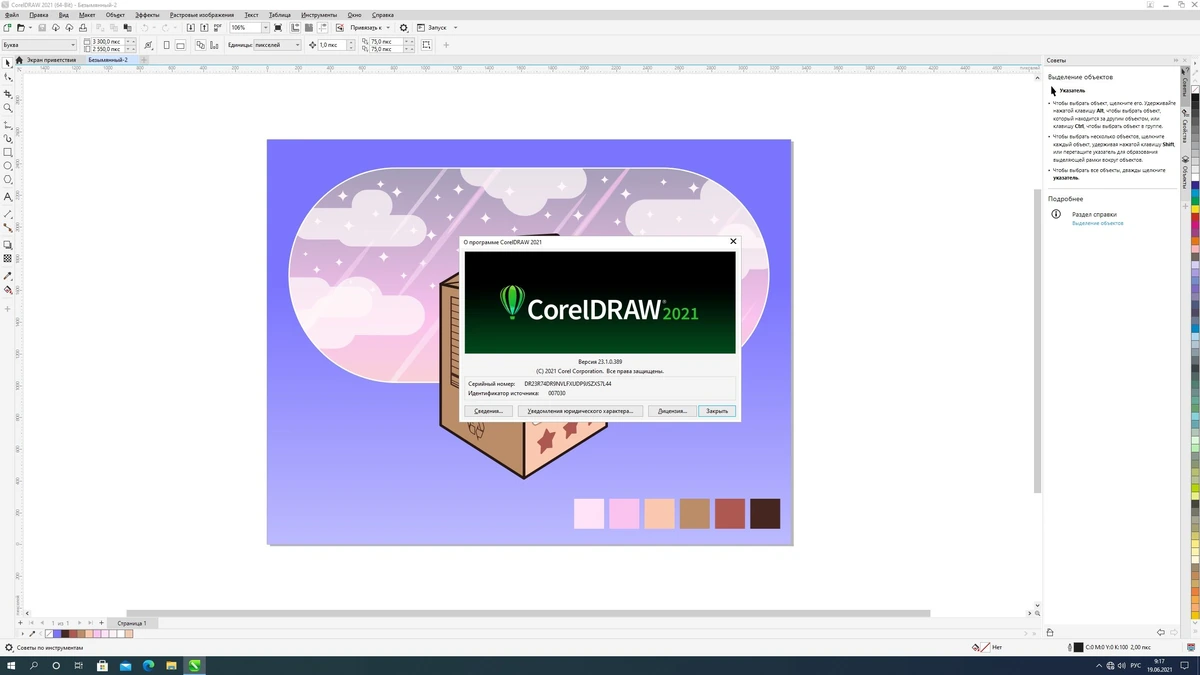Toggle show guidelines button

(321, 27)
